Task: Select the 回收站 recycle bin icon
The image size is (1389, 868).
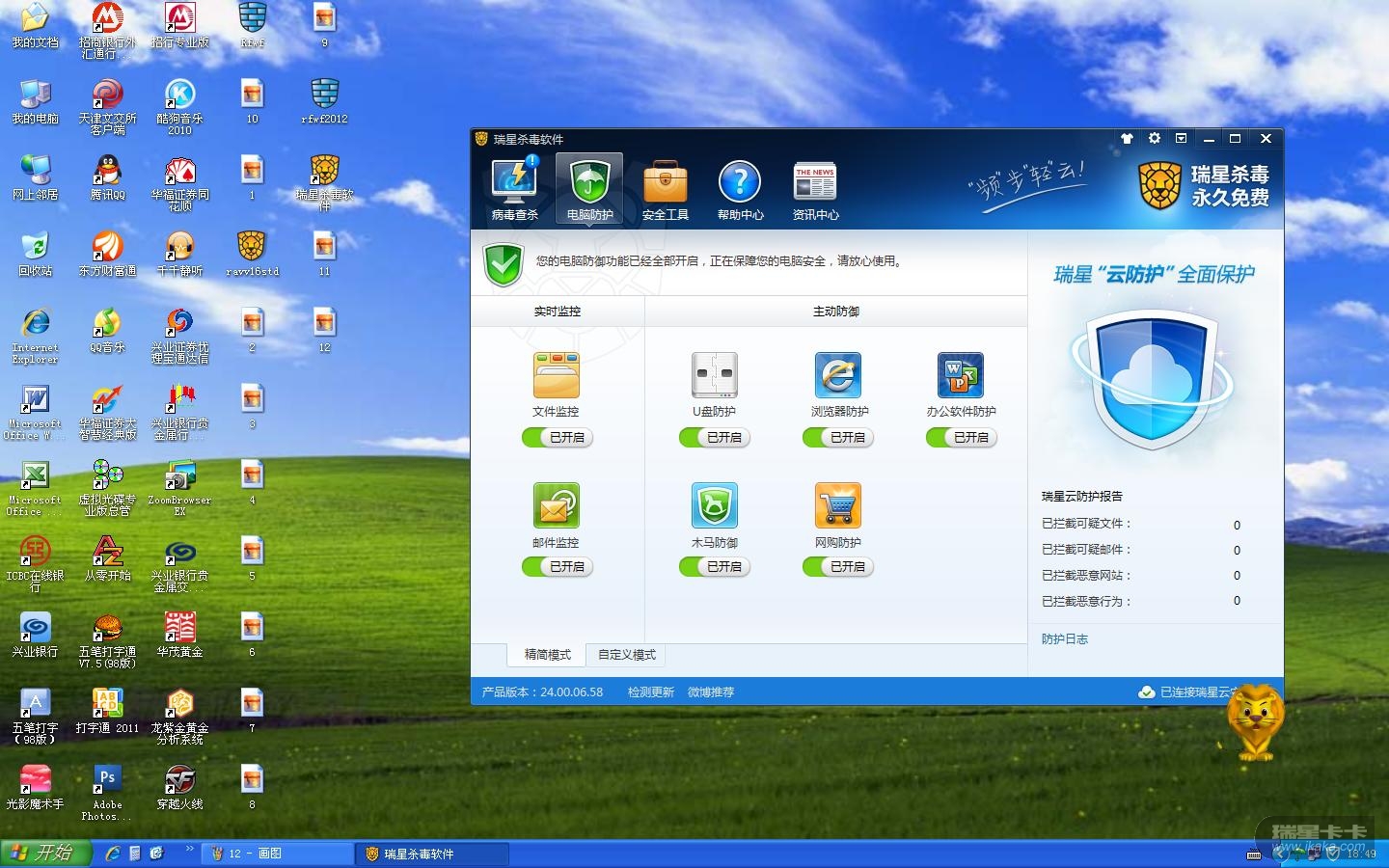Action: pos(35,255)
